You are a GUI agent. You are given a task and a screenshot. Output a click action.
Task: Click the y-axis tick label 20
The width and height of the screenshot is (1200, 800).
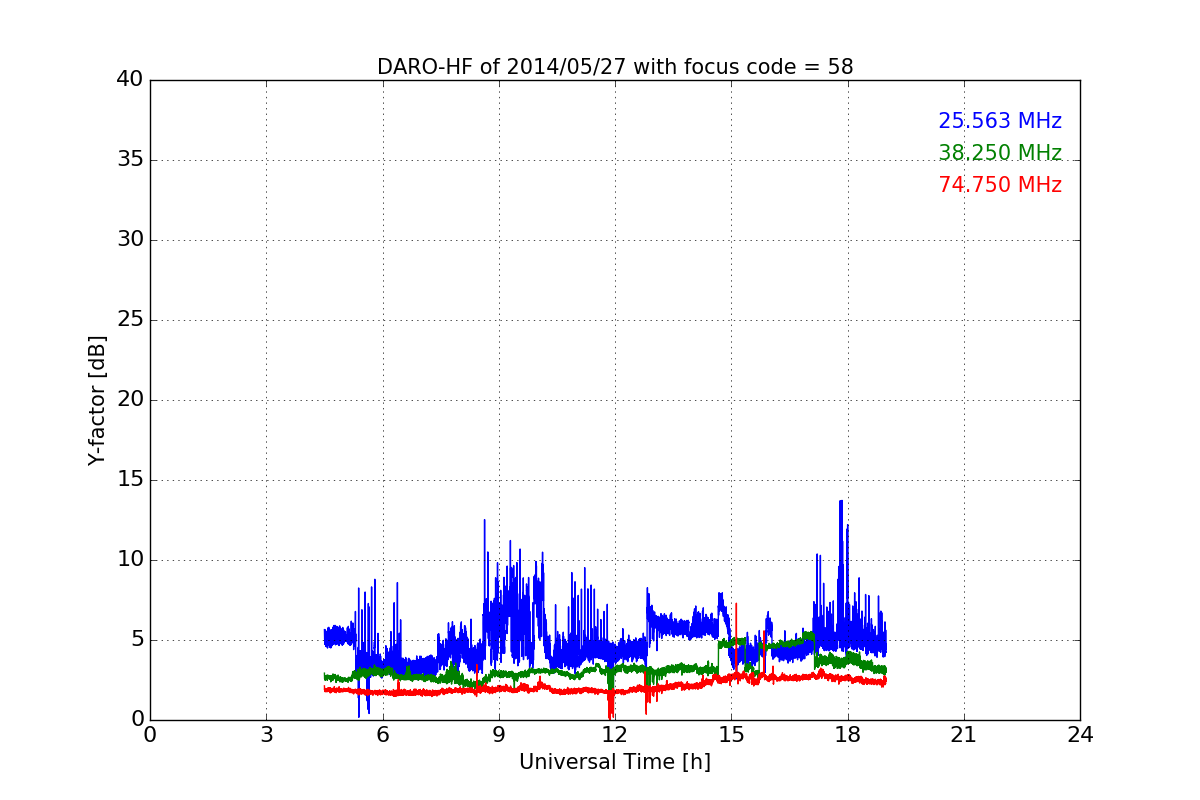pyautogui.click(x=129, y=400)
